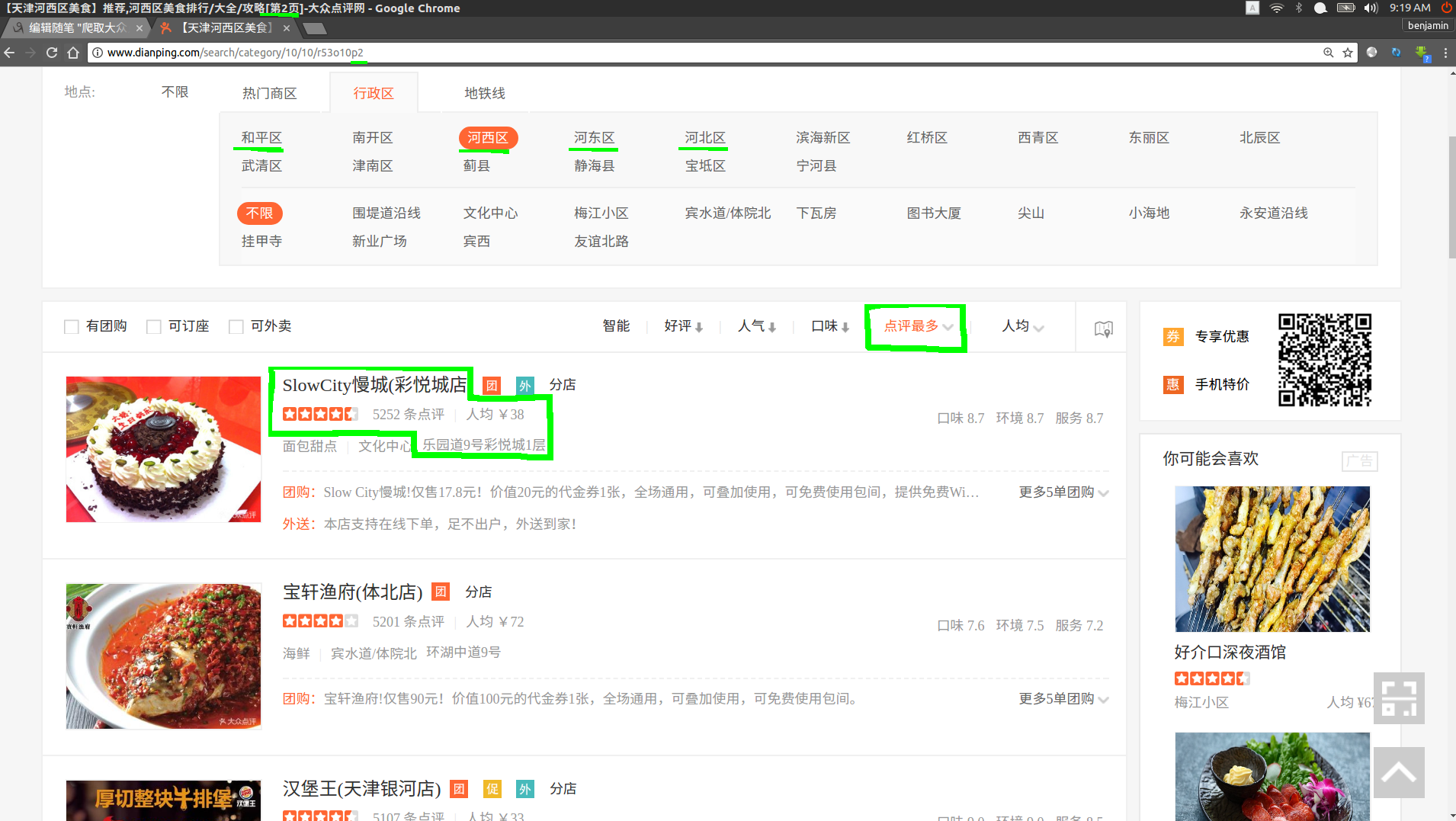Switch to the 热门商区 tab
This screenshot has width=1456, height=821.
tap(270, 93)
